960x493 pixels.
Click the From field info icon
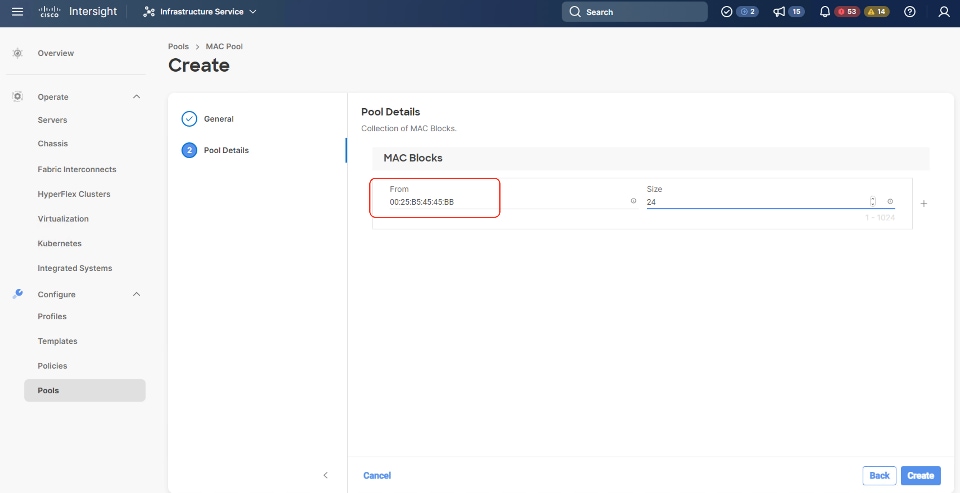coord(633,201)
